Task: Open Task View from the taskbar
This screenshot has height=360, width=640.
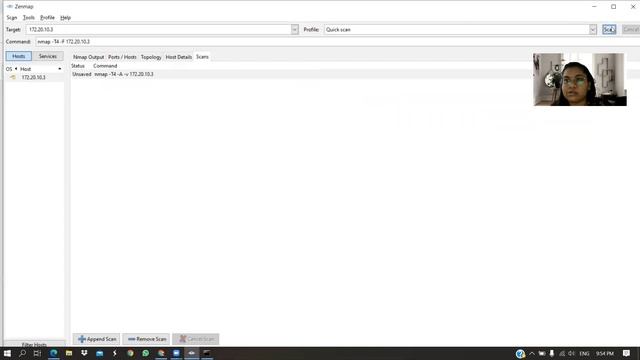Action: click(38, 353)
